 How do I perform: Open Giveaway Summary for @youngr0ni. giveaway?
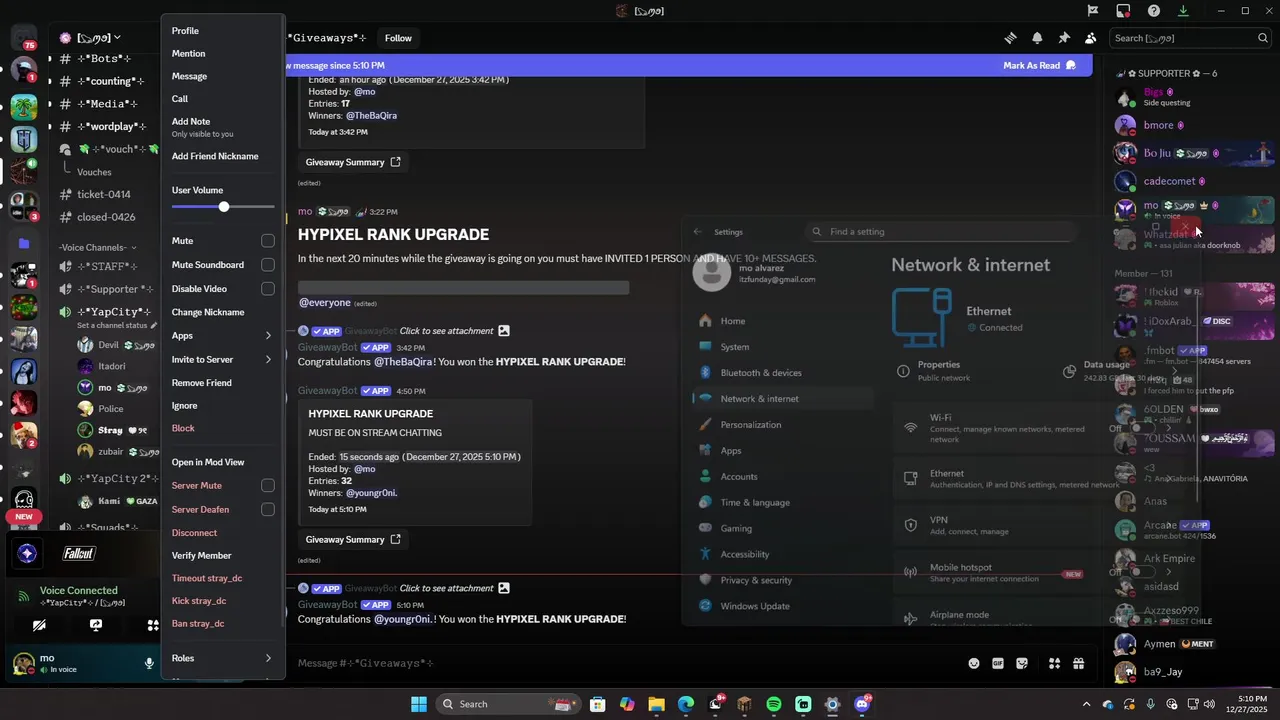click(x=353, y=539)
